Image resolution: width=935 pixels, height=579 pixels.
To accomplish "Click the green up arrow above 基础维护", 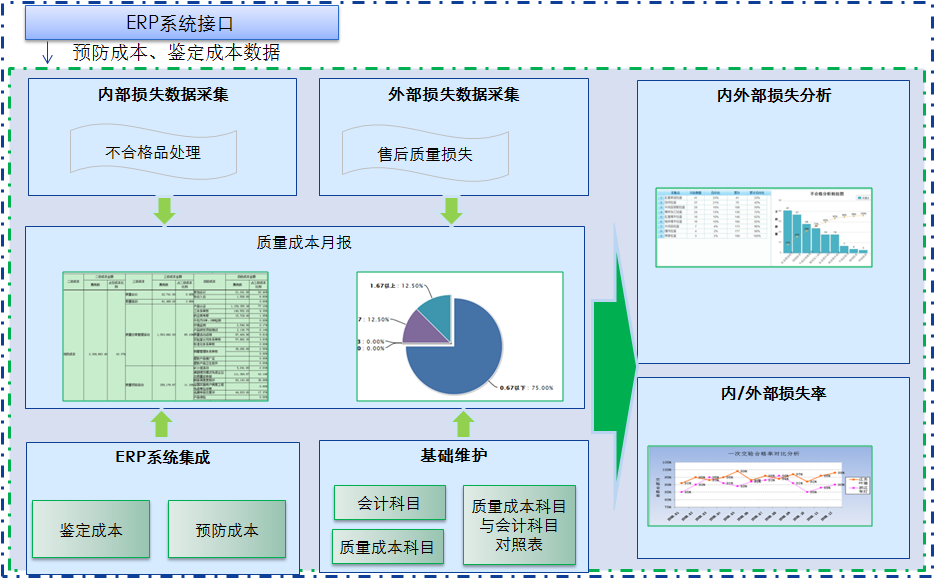I will click(x=462, y=424).
